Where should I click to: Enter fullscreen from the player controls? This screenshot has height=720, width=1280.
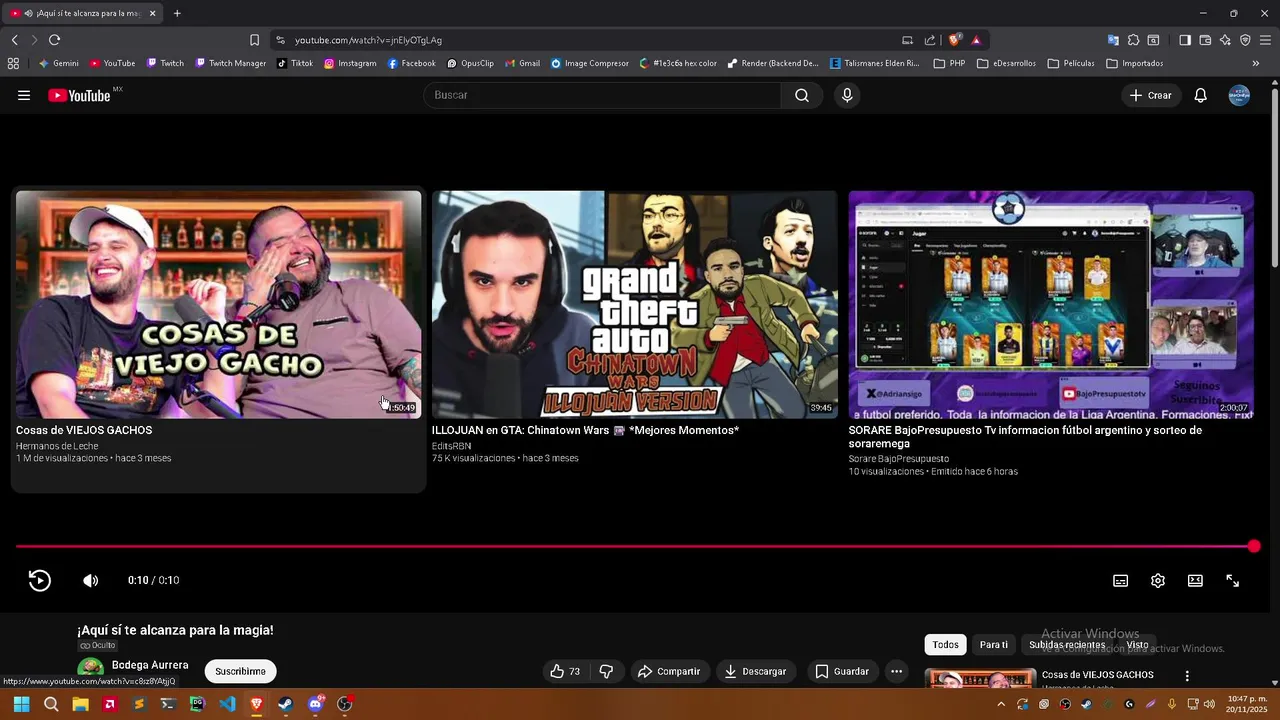[x=1233, y=581]
